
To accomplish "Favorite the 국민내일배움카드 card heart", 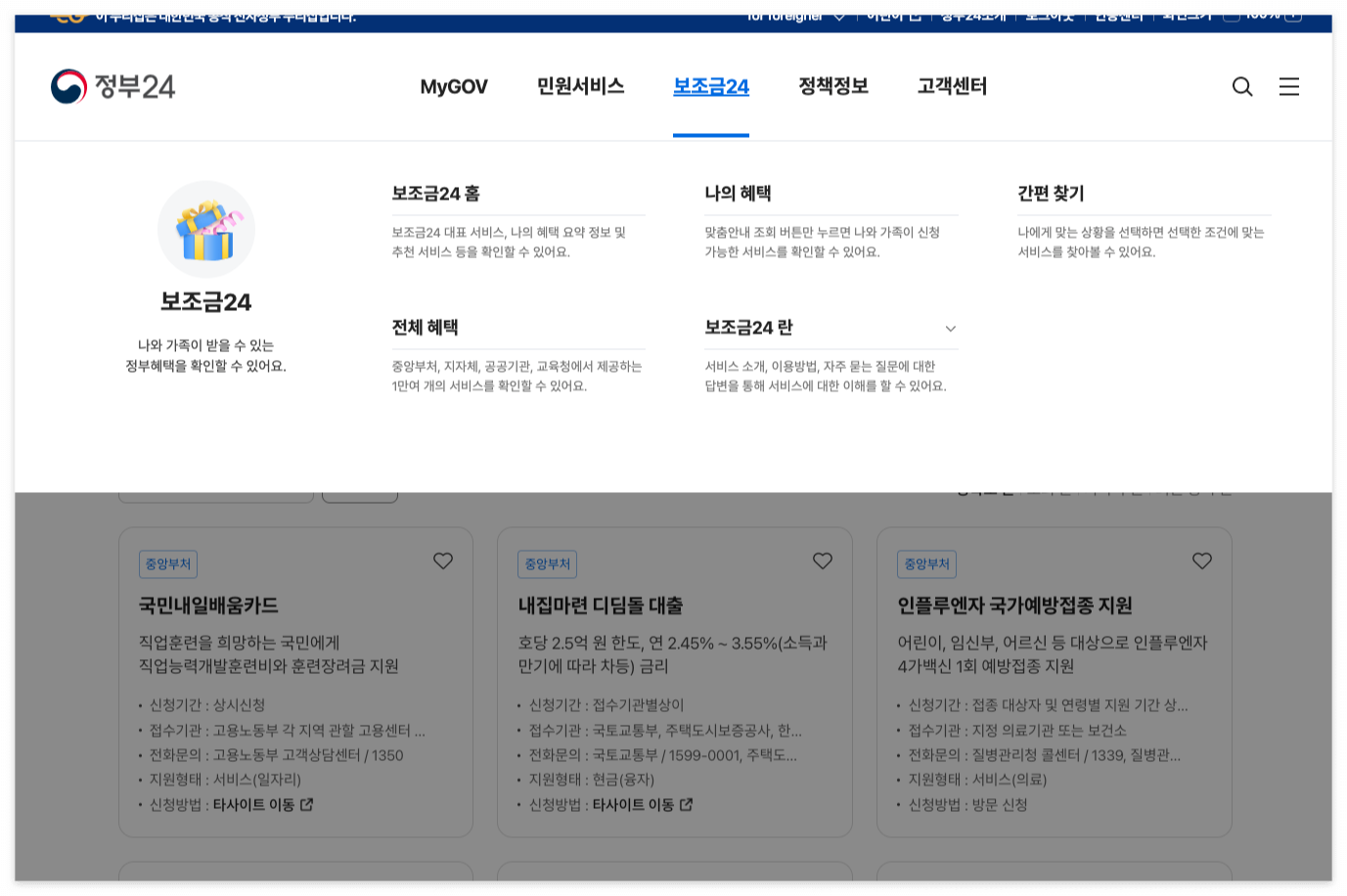I will [x=443, y=560].
